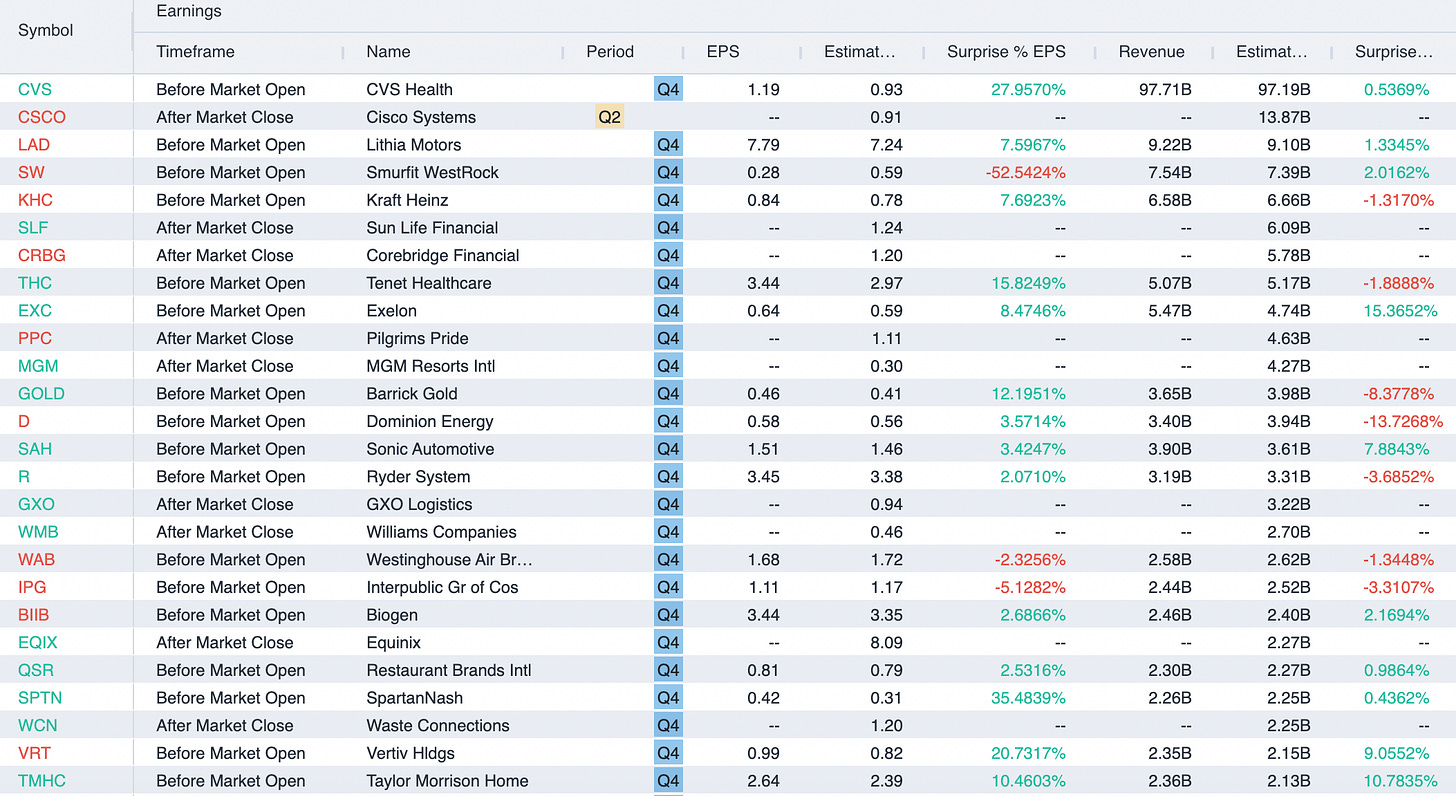This screenshot has height=796, width=1456.
Task: Click the CVS Health company name
Action: (409, 90)
